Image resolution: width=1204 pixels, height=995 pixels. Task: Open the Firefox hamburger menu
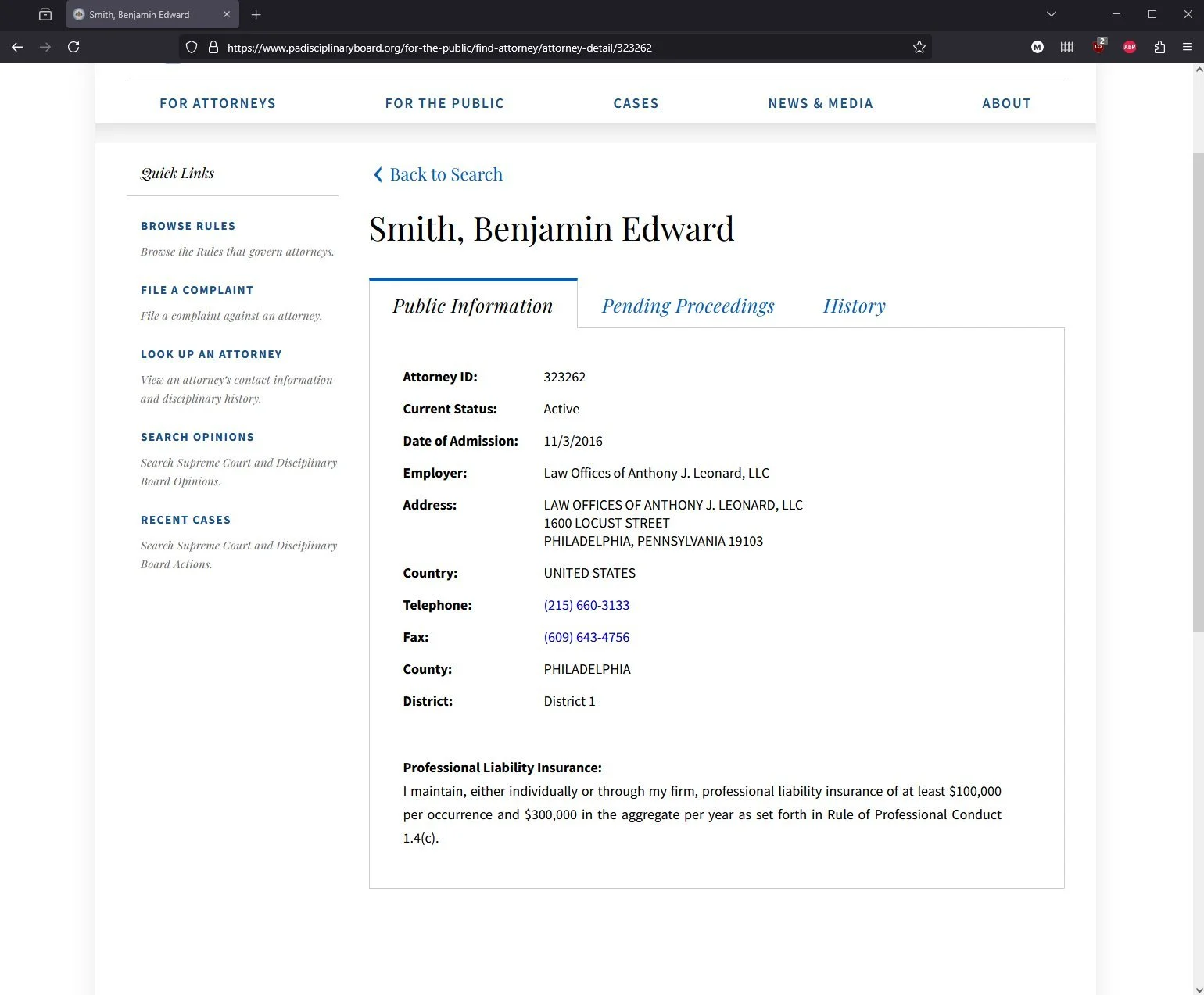click(1188, 47)
